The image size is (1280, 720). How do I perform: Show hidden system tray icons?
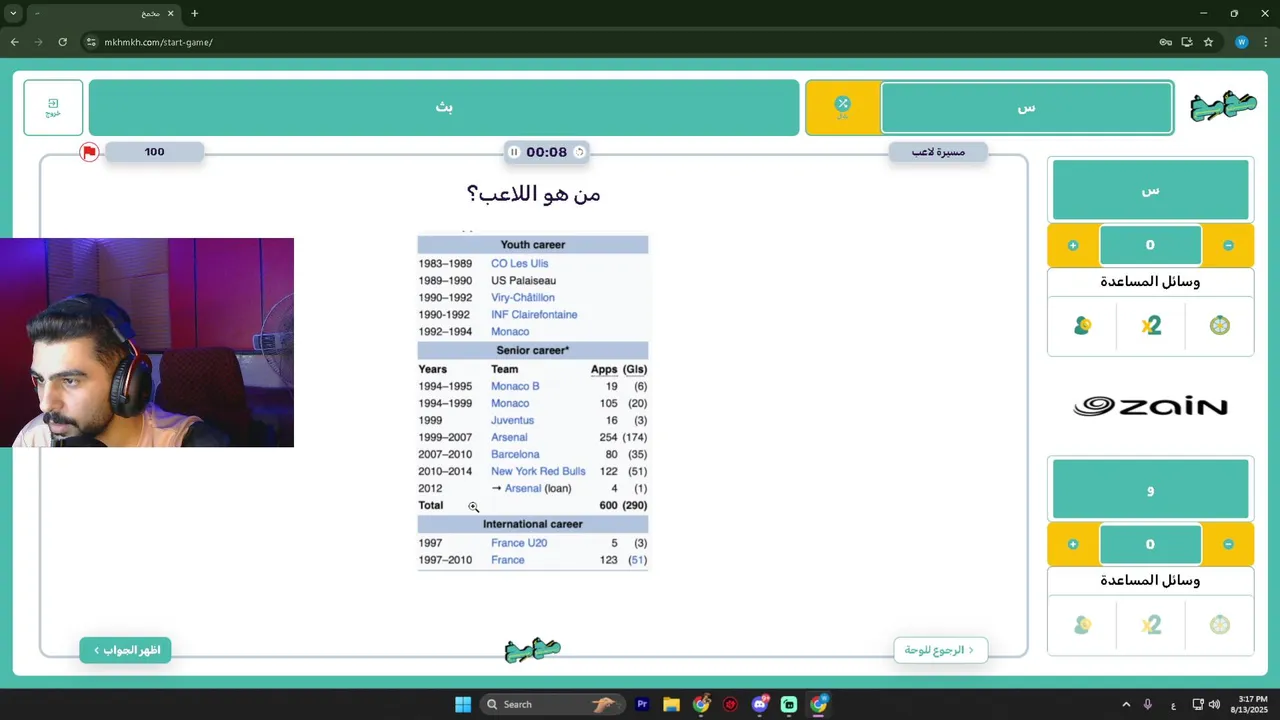tap(1126, 704)
